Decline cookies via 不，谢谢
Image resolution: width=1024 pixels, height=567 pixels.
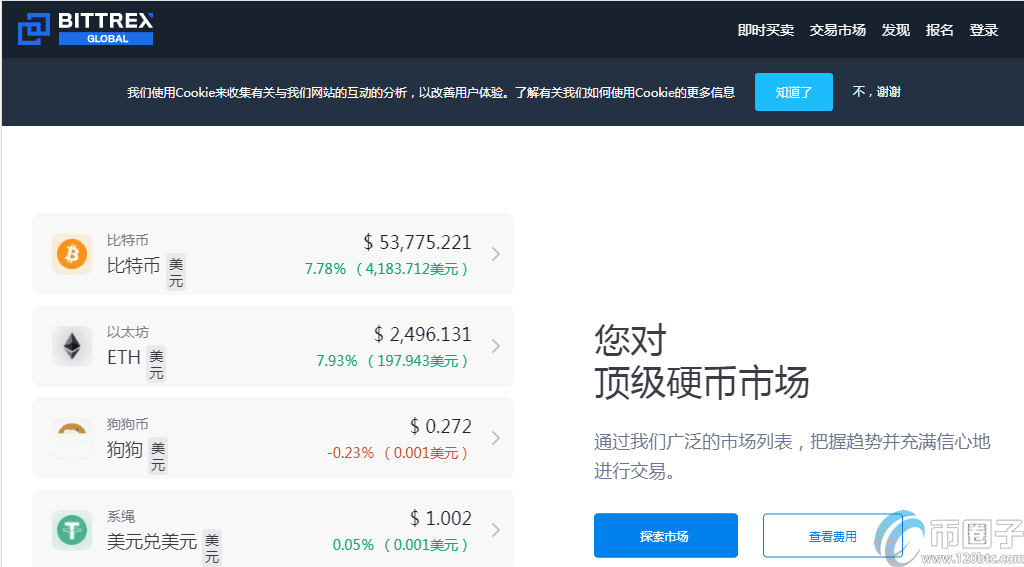click(876, 92)
